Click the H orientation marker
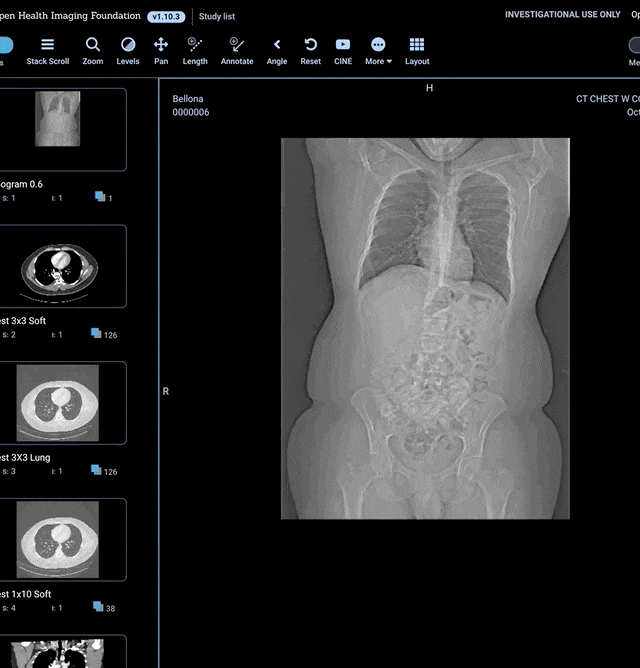The height and width of the screenshot is (668, 640). pyautogui.click(x=429, y=88)
